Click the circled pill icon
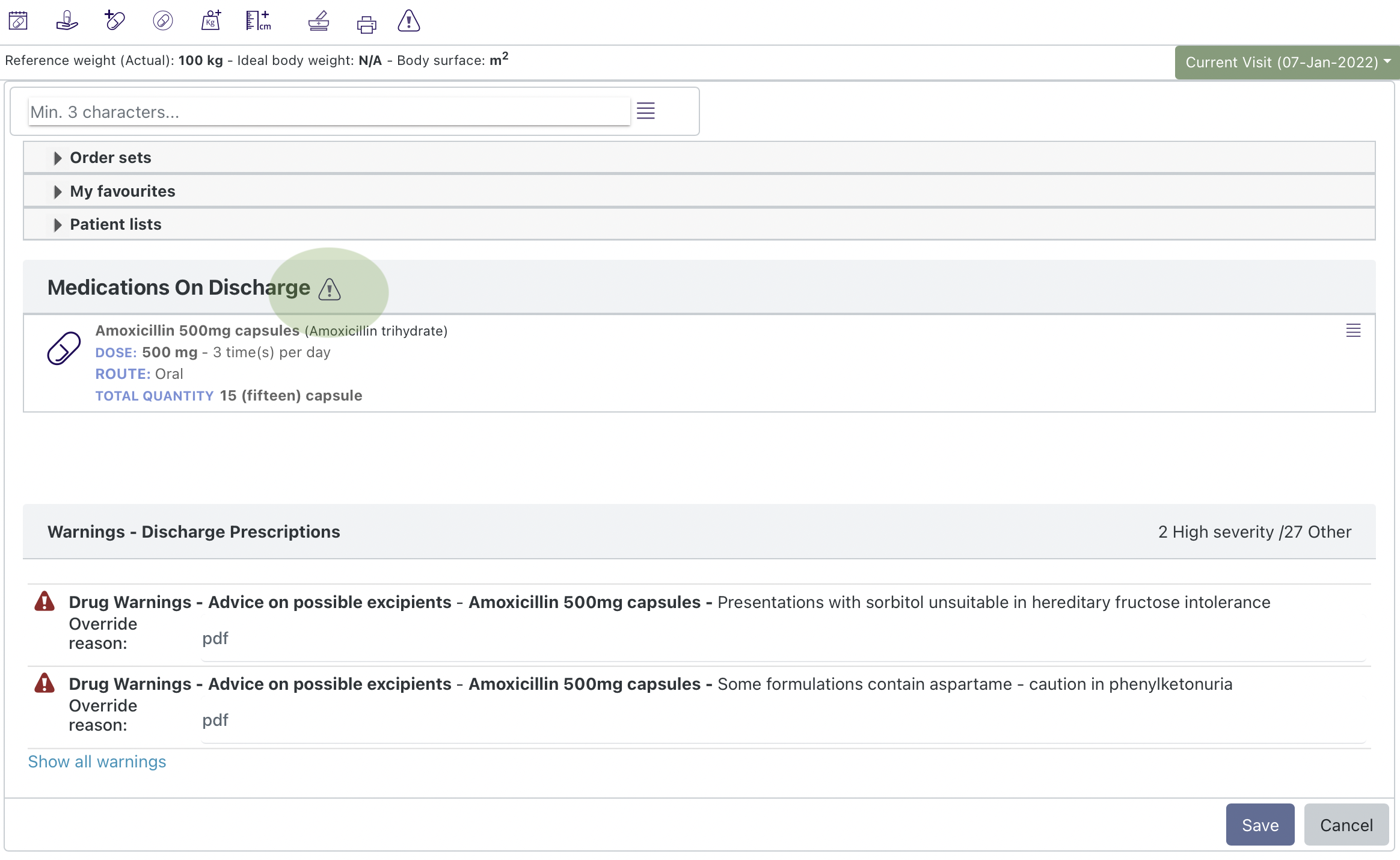 pos(162,21)
